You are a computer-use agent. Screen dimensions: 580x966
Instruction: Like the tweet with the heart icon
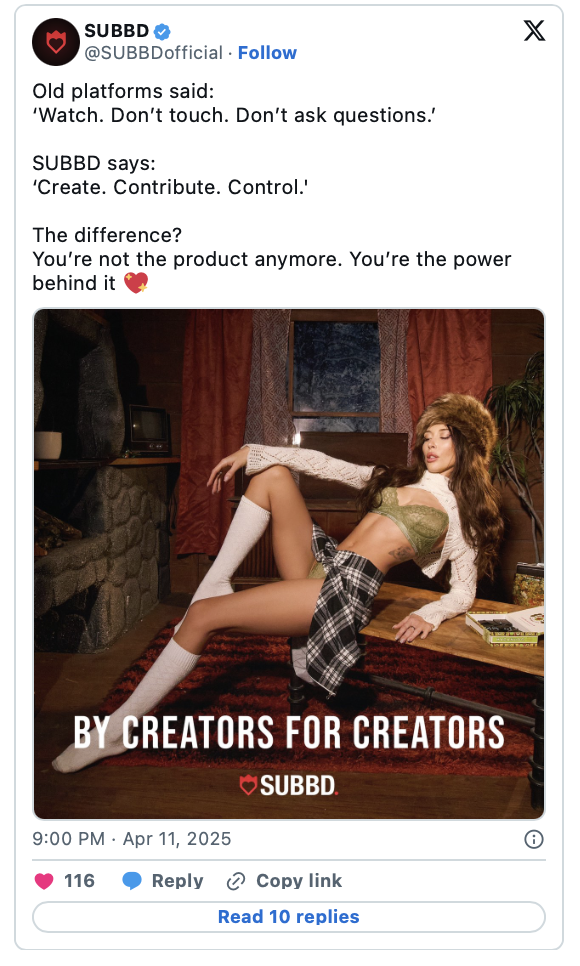pos(44,881)
